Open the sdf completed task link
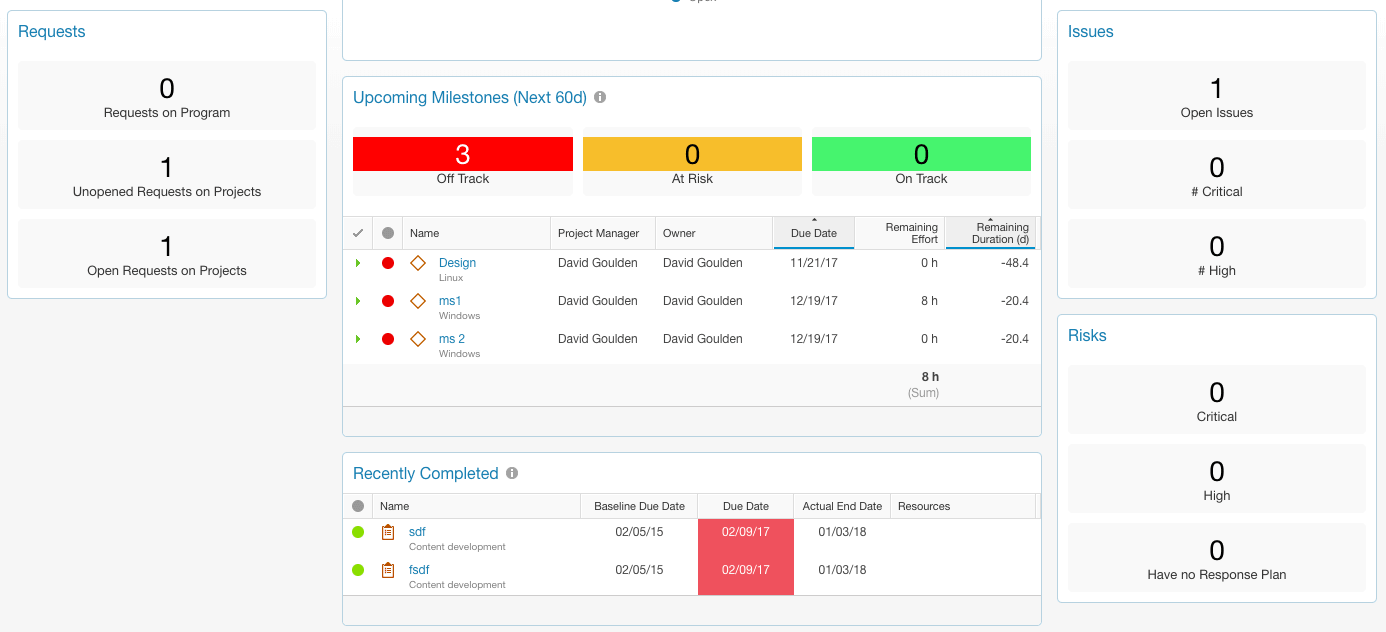1386x632 pixels. (x=416, y=531)
